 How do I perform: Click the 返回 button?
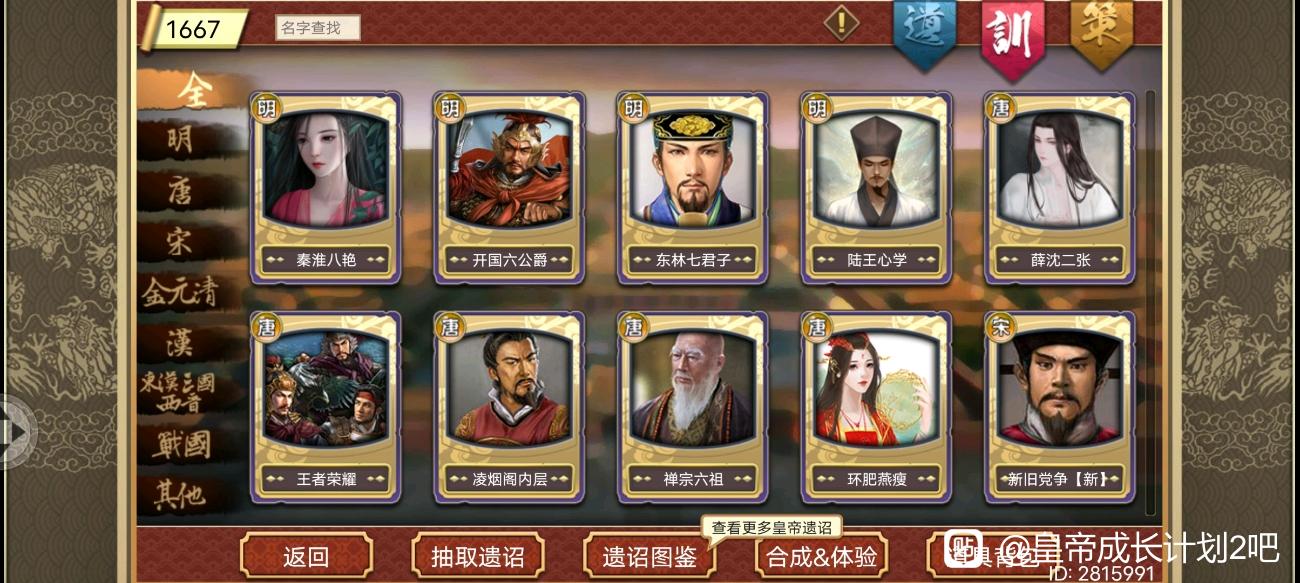(306, 556)
